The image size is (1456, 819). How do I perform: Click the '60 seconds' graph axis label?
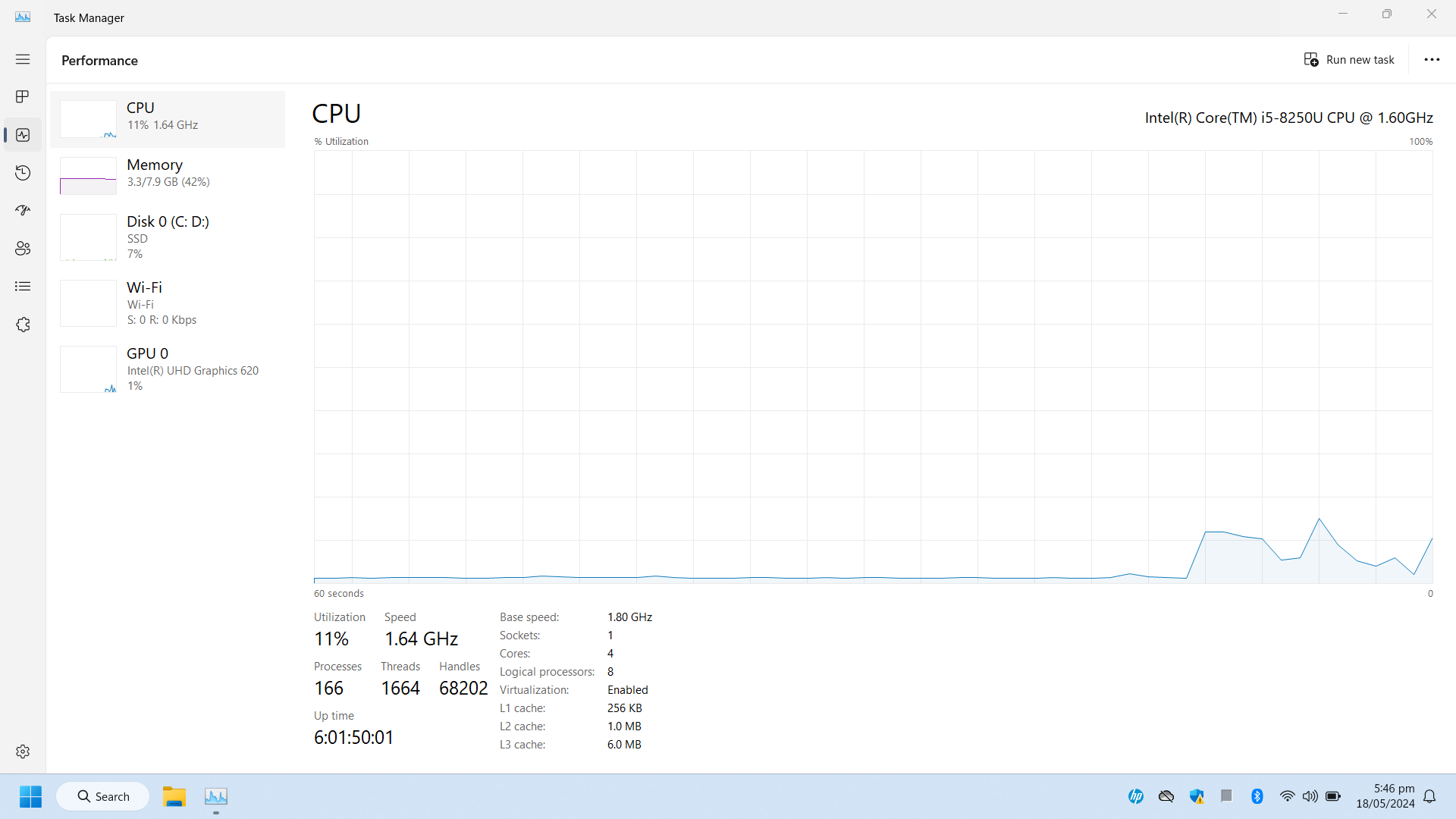point(339,594)
